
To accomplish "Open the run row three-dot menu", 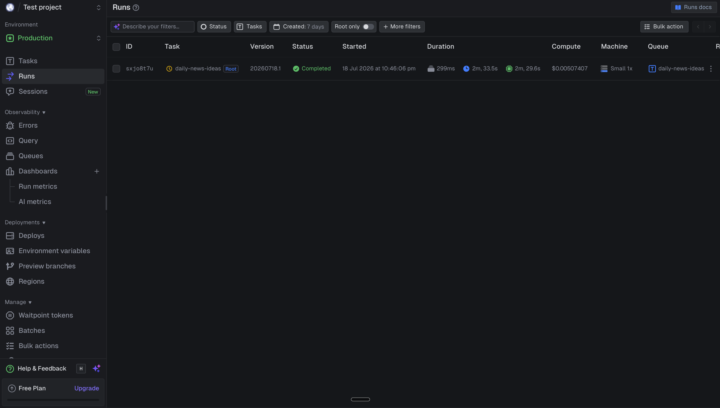I will (711, 69).
